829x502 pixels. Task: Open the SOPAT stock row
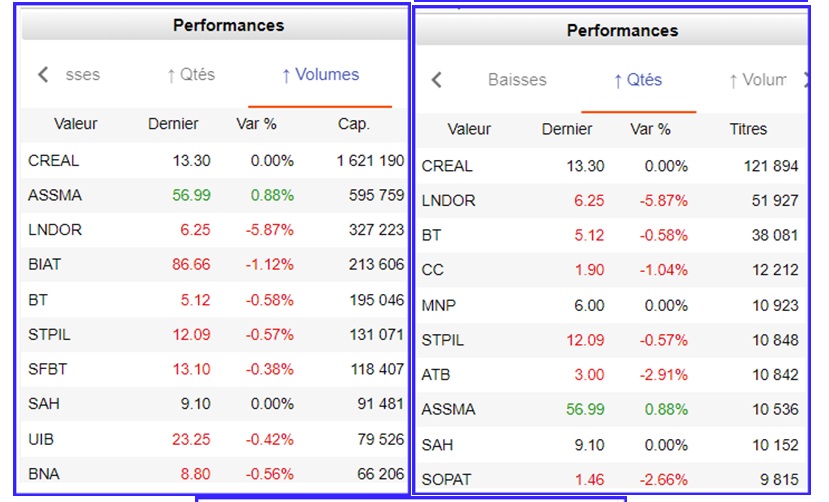[x=445, y=480]
